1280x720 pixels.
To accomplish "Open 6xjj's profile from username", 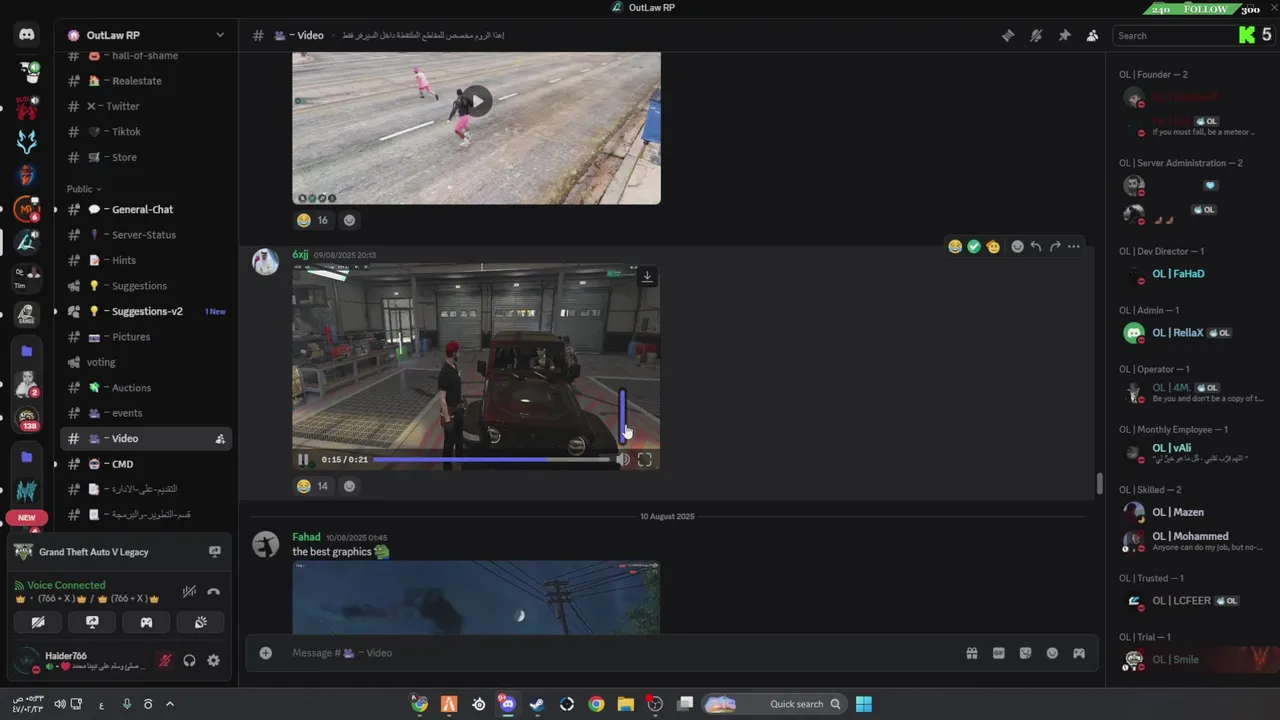I will coord(300,255).
